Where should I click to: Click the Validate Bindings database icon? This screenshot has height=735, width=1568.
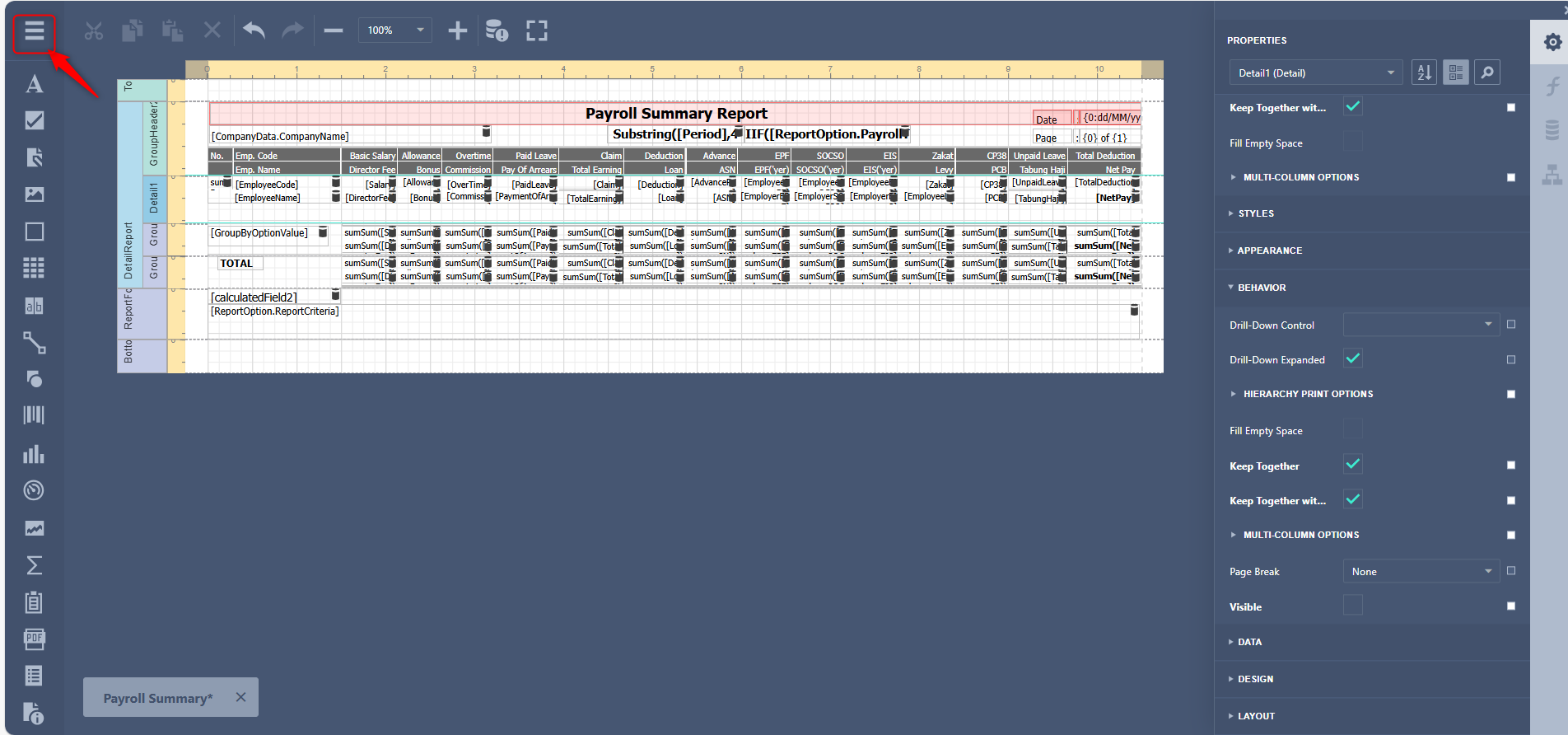(497, 30)
